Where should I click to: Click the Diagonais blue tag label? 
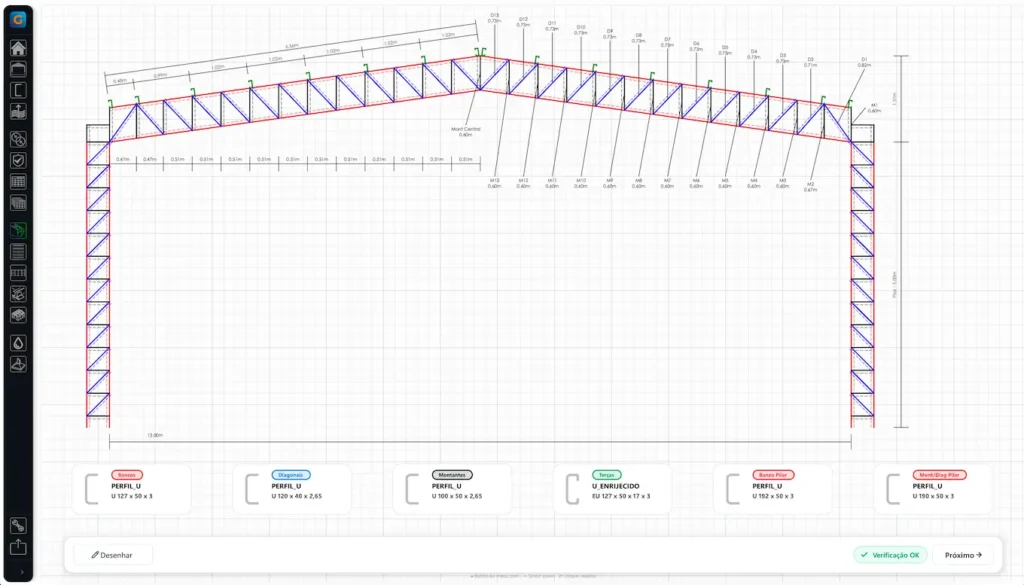pos(291,475)
